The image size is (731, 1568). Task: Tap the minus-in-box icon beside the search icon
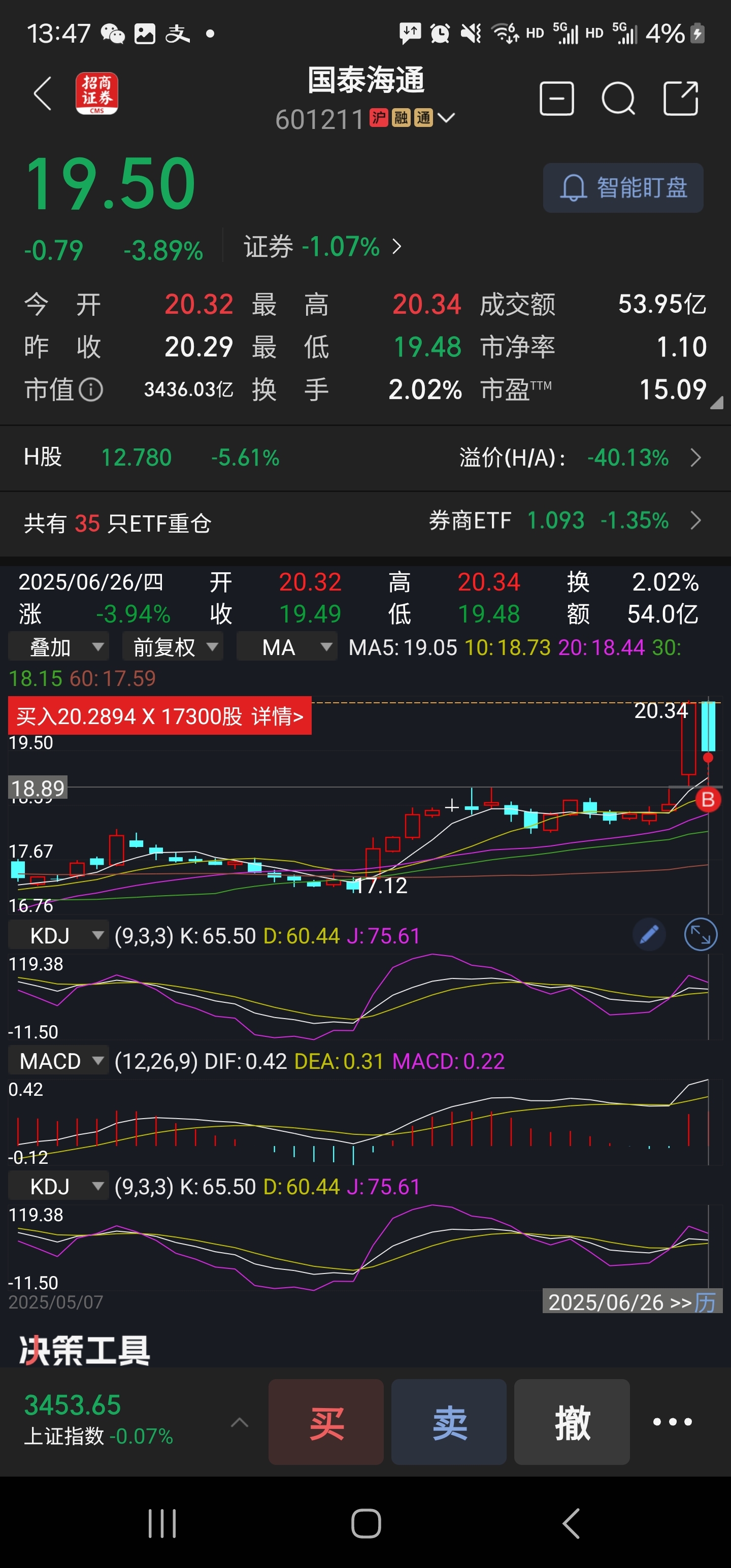[556, 98]
